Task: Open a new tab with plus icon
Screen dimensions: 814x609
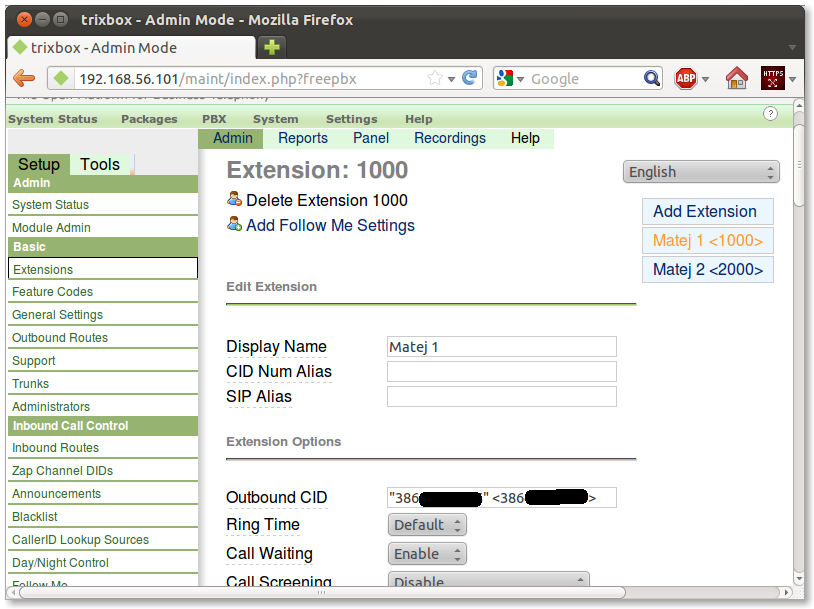Action: click(x=272, y=47)
